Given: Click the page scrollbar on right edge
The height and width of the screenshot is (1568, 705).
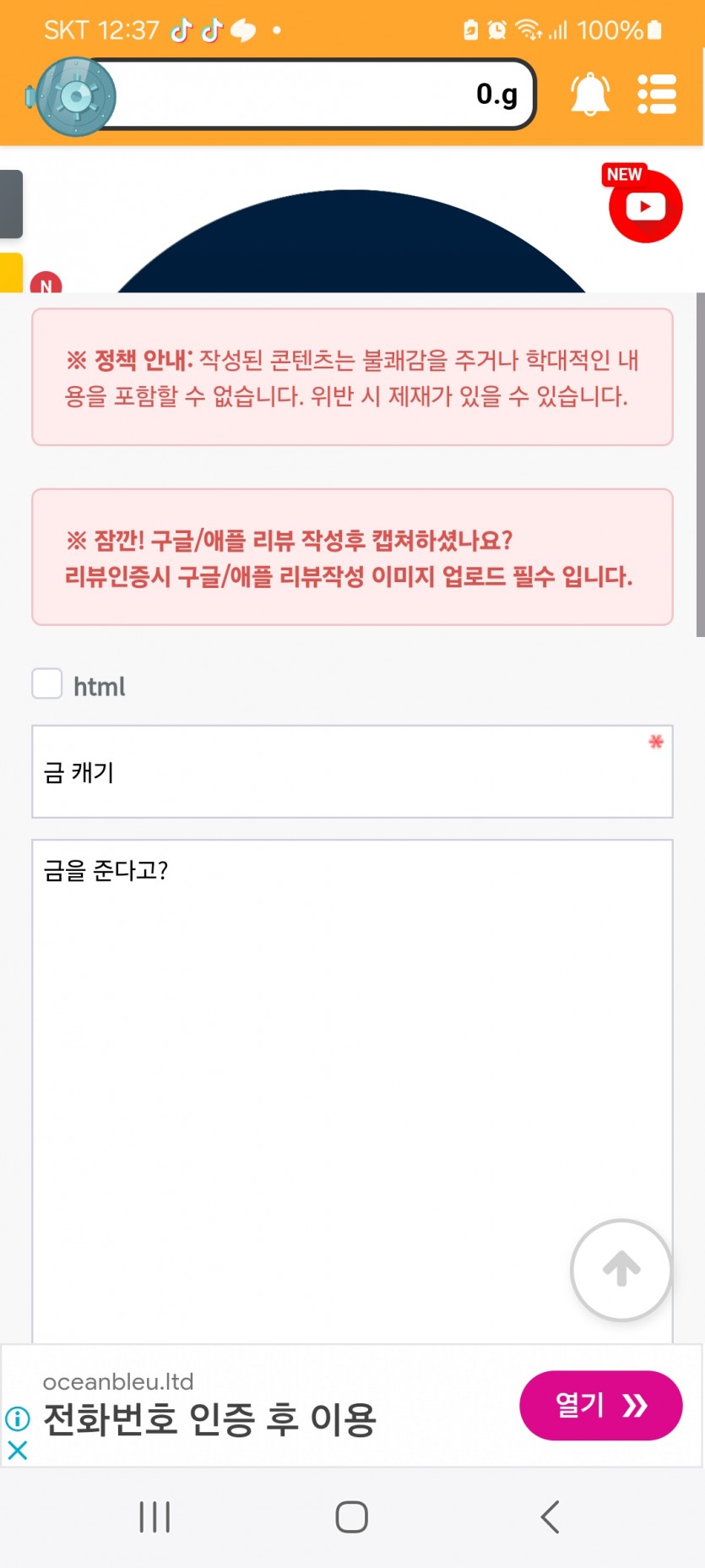Looking at the screenshot, I should coord(700,465).
